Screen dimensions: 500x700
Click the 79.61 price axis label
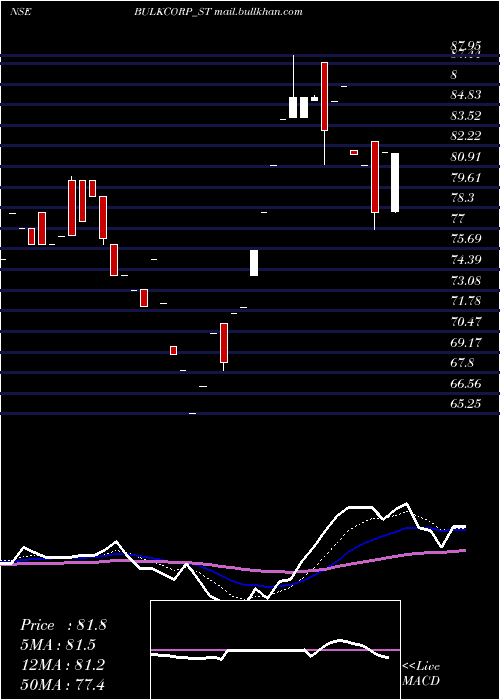coord(466,177)
